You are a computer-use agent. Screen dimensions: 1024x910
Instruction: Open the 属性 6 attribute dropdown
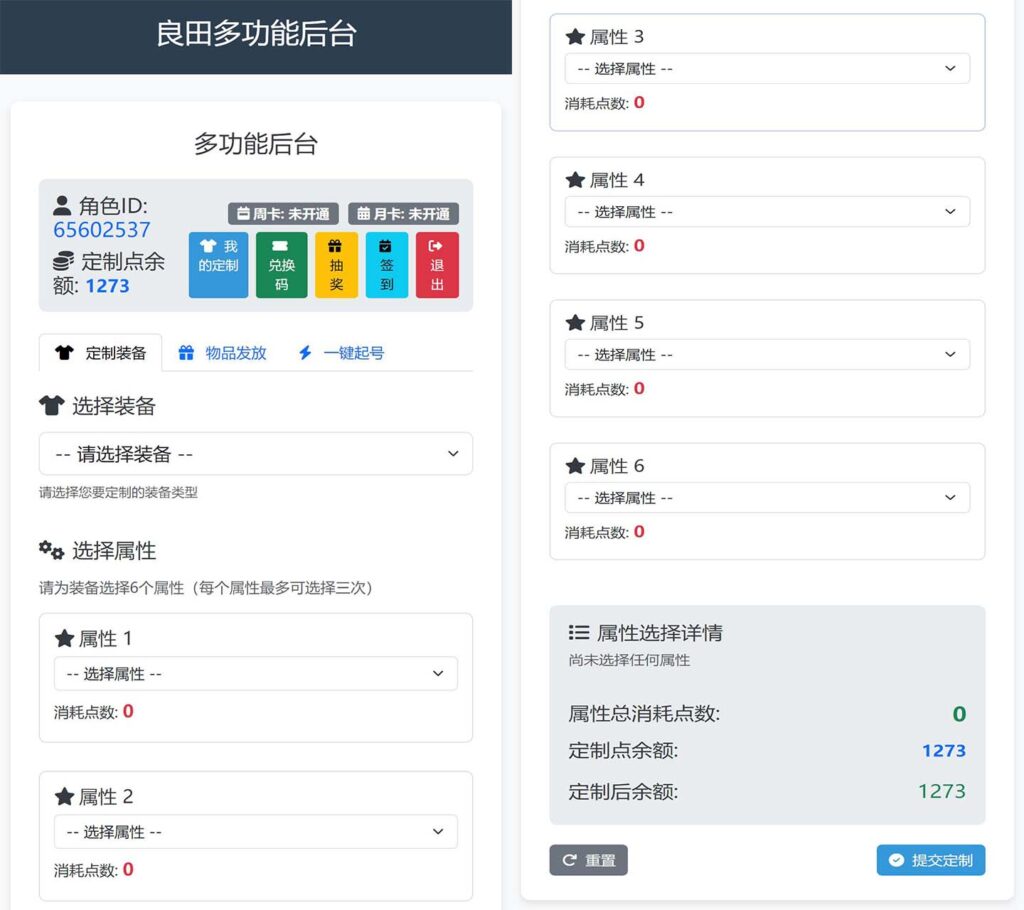point(767,498)
